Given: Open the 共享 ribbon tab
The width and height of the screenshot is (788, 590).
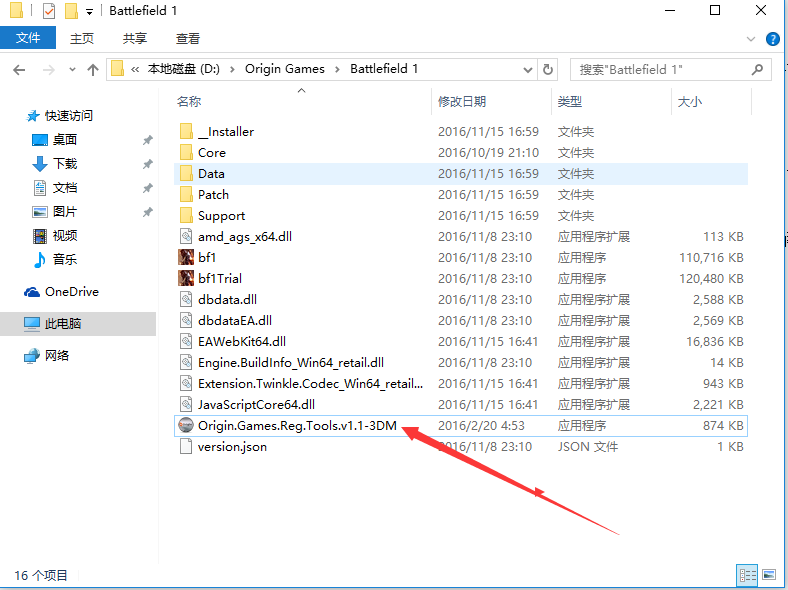Looking at the screenshot, I should tap(135, 39).
